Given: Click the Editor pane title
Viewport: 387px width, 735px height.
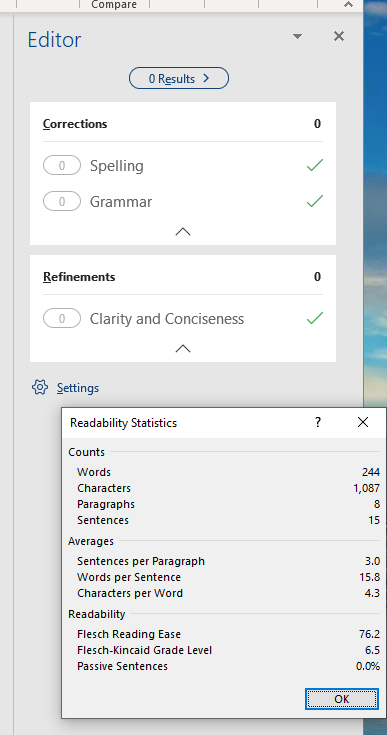Looking at the screenshot, I should coord(54,39).
